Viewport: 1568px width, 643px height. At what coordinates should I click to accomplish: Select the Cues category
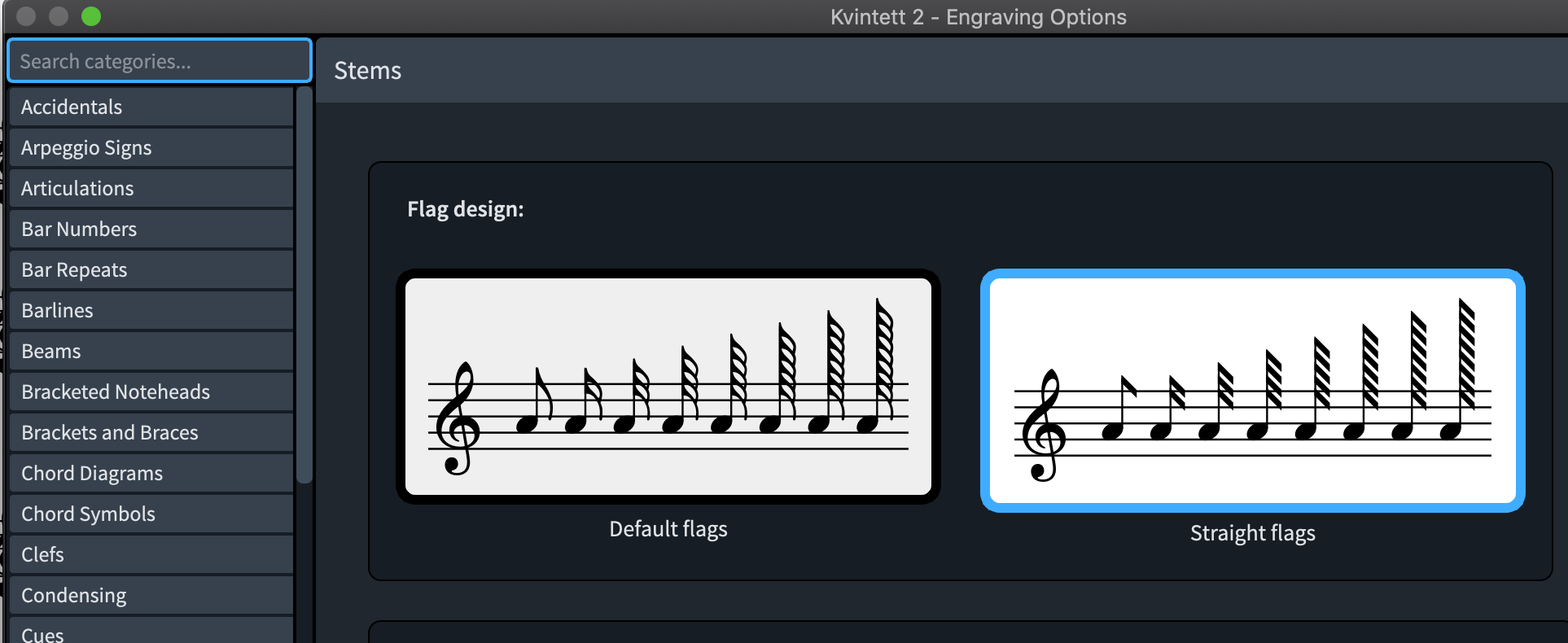coord(151,633)
